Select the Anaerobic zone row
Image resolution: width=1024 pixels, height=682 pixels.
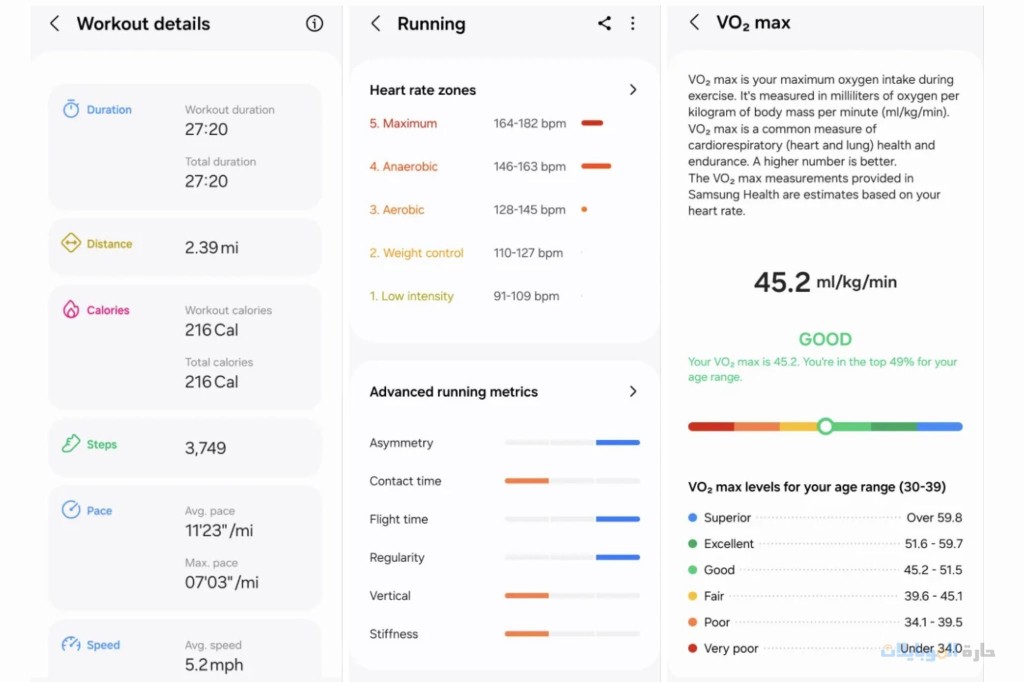point(490,167)
